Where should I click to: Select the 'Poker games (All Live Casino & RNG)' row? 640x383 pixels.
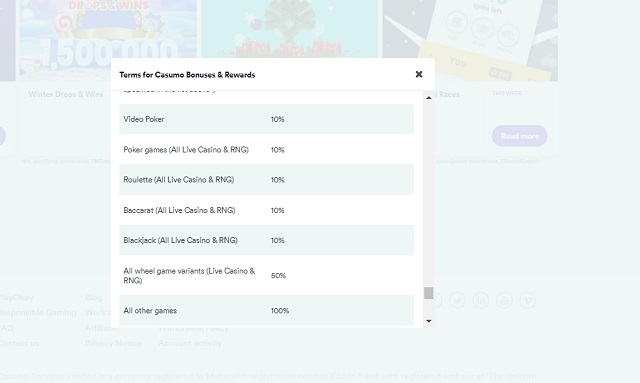click(267, 150)
